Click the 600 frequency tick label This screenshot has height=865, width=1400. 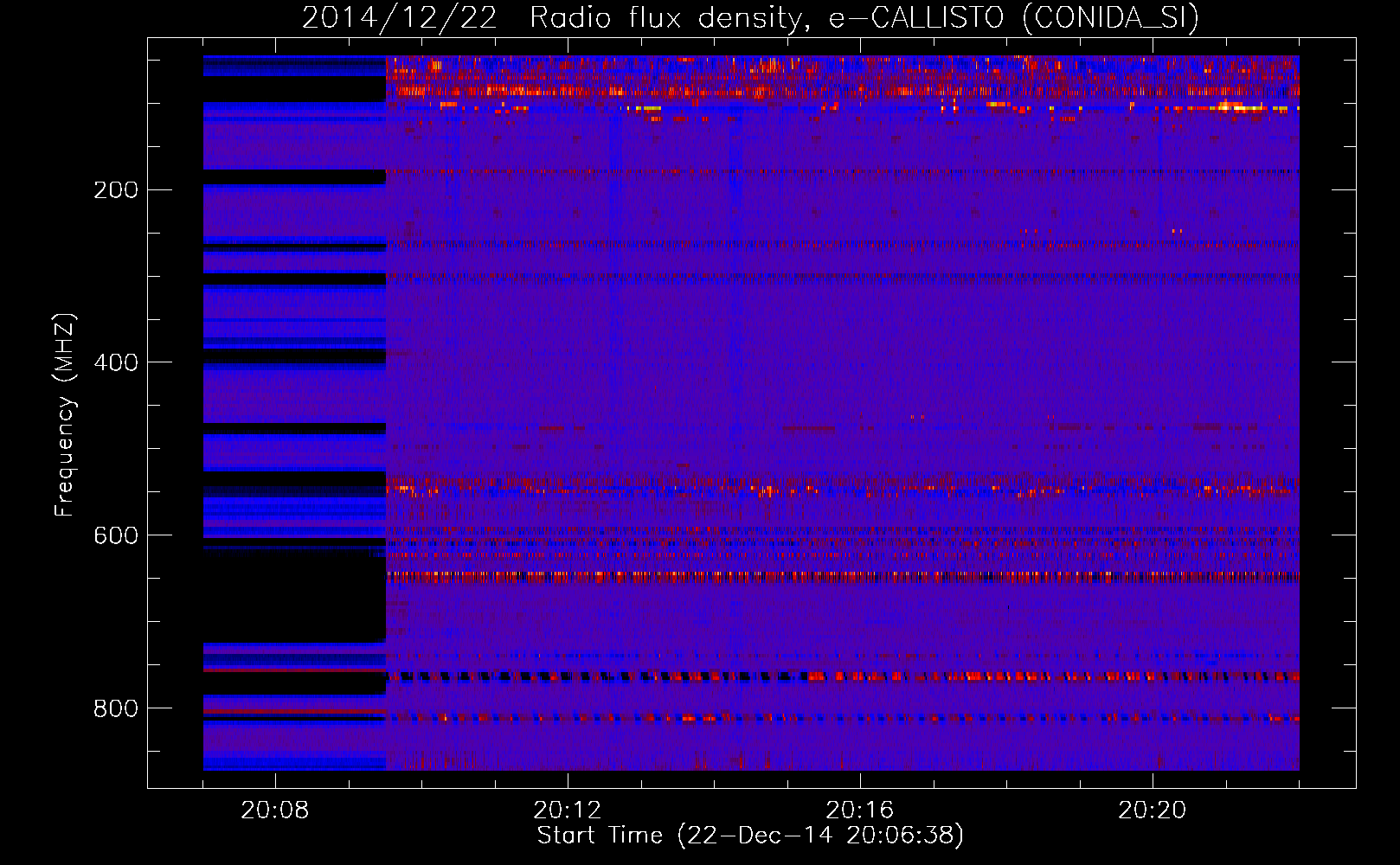click(116, 535)
